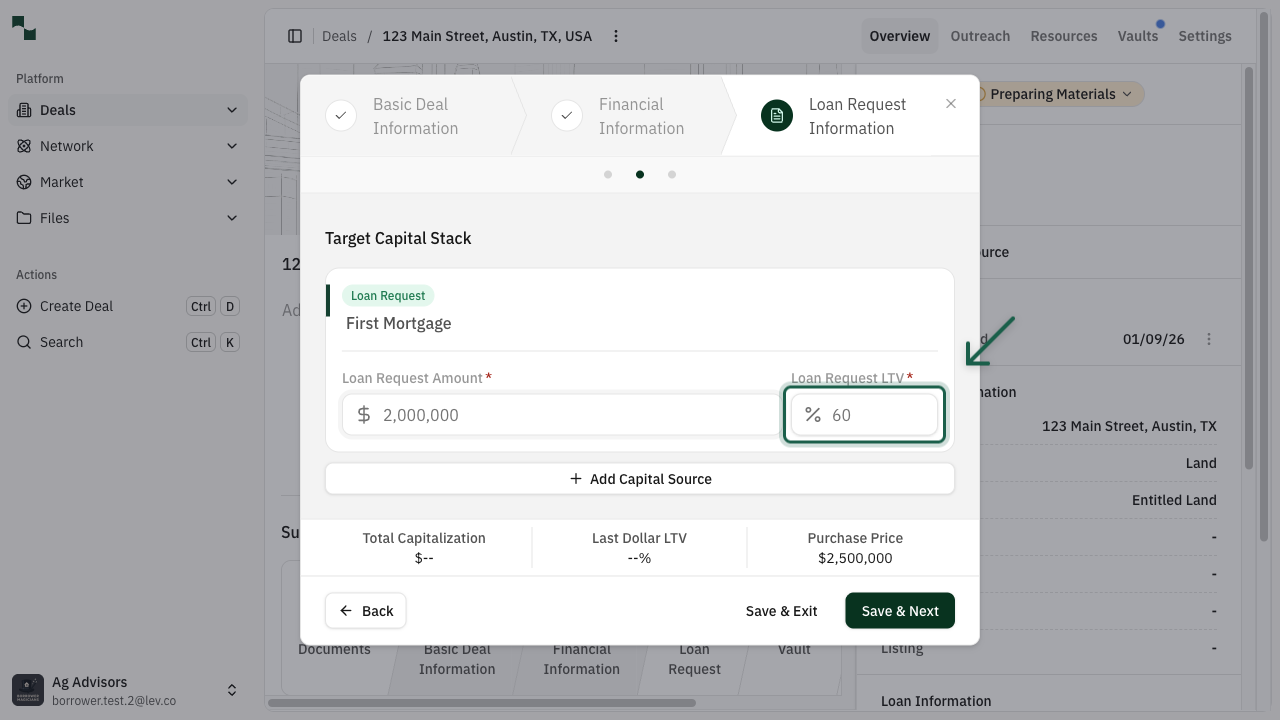Screen dimensions: 1280x720
Task: Expand the Ag Advisors account switcher
Action: pos(232,689)
